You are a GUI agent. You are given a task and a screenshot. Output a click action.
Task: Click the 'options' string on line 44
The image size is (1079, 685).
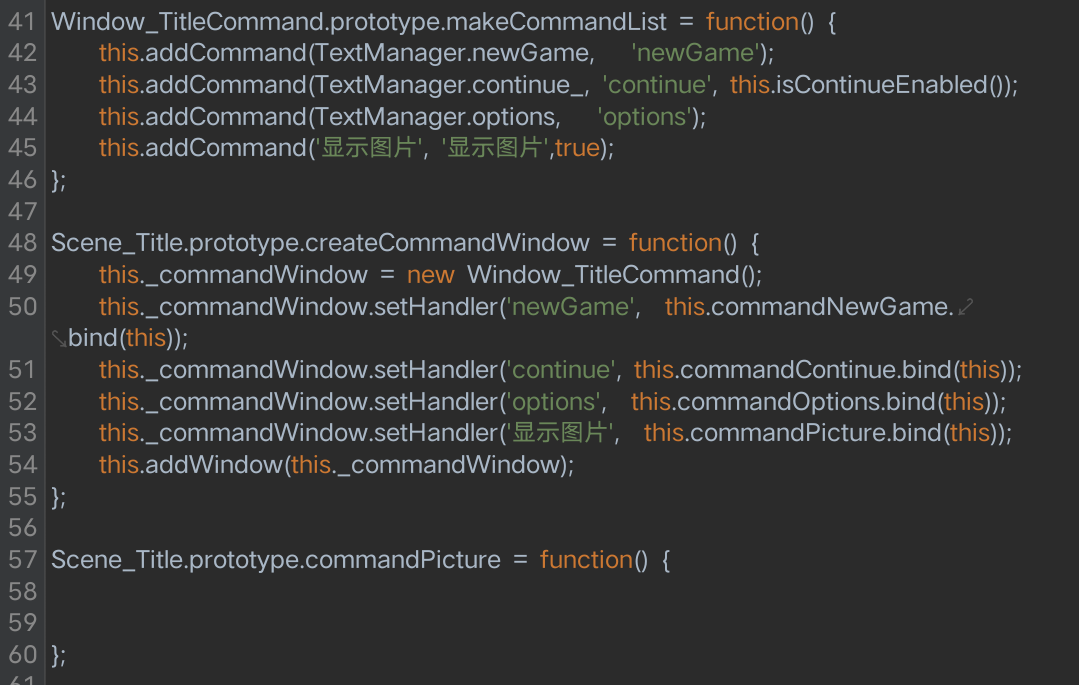(644, 117)
